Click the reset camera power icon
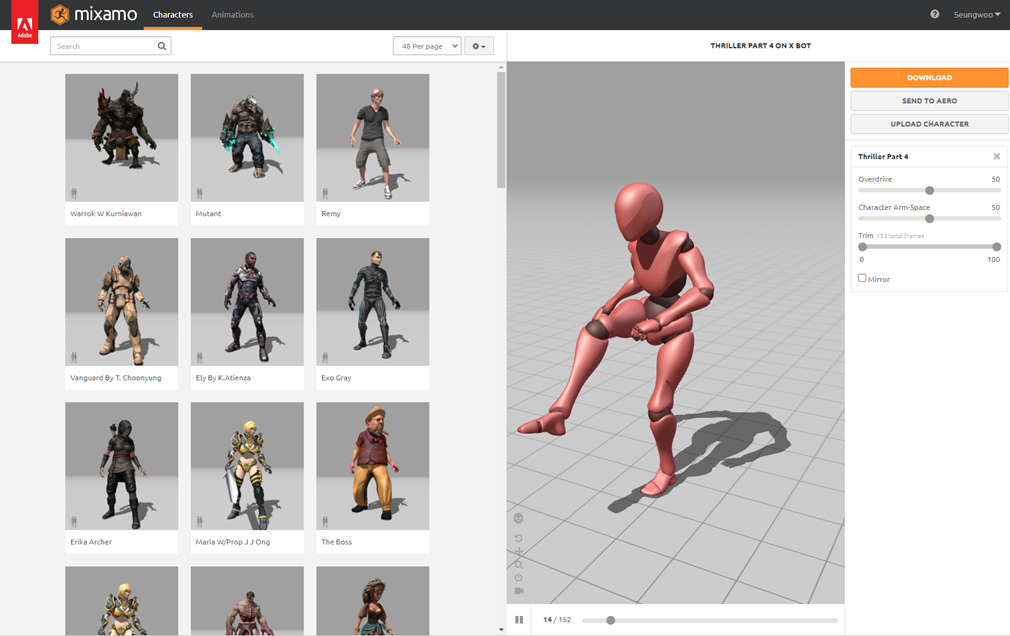The width and height of the screenshot is (1010, 636). [519, 577]
